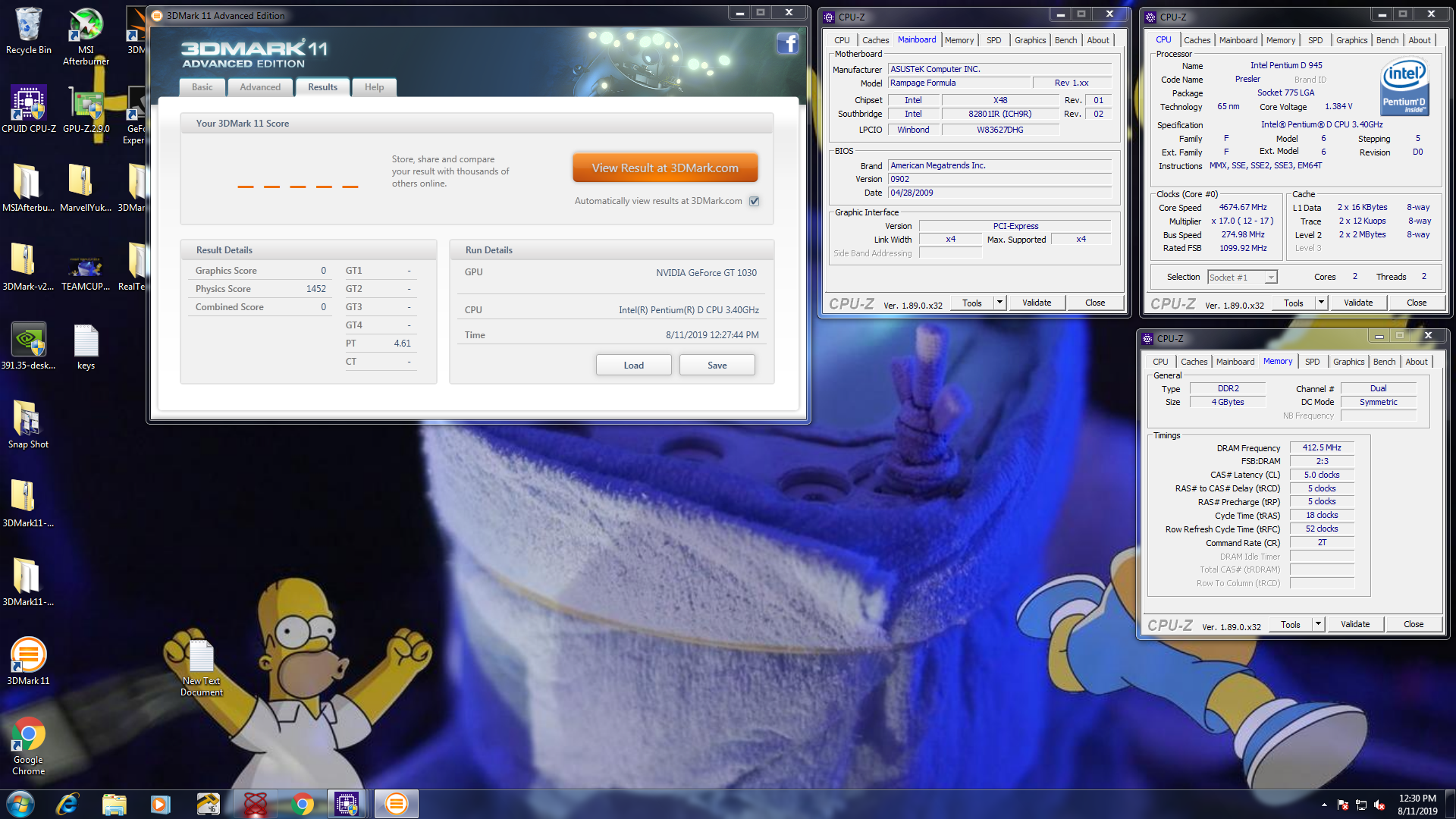Click the 3DMark 11 taskbar icon
The image size is (1456, 819).
pyautogui.click(x=396, y=804)
